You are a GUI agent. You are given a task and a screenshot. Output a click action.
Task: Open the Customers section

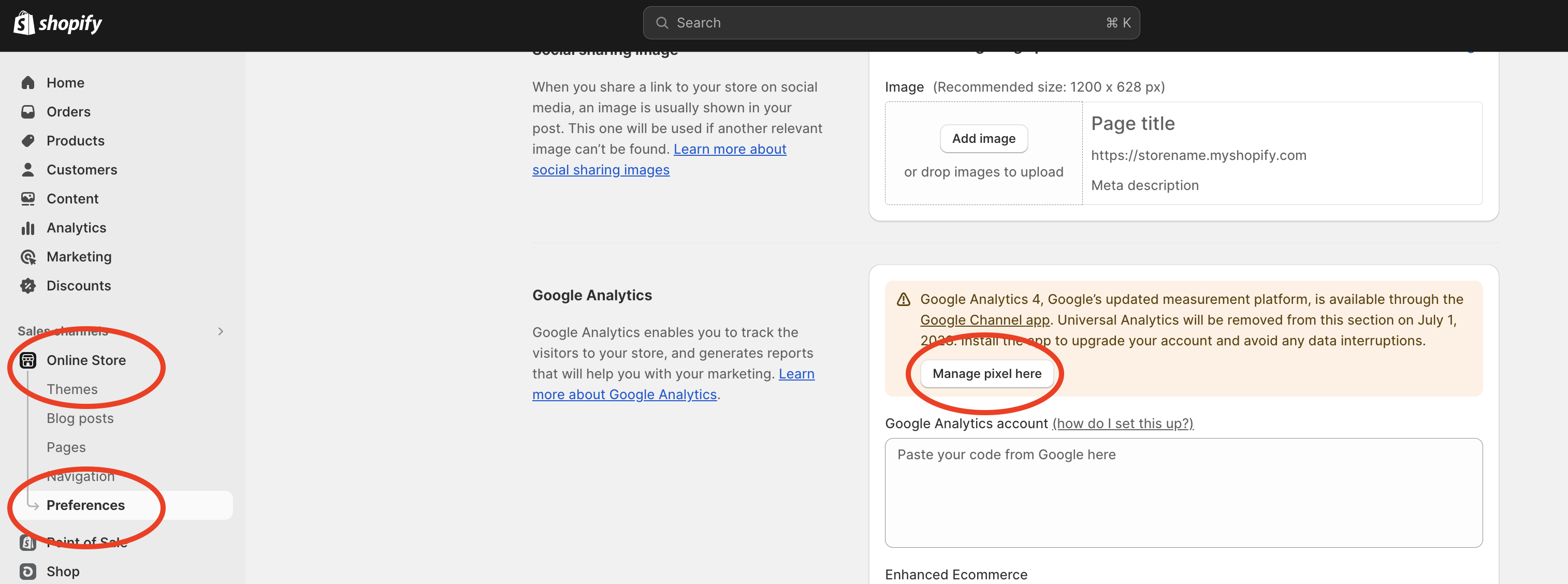(x=82, y=170)
